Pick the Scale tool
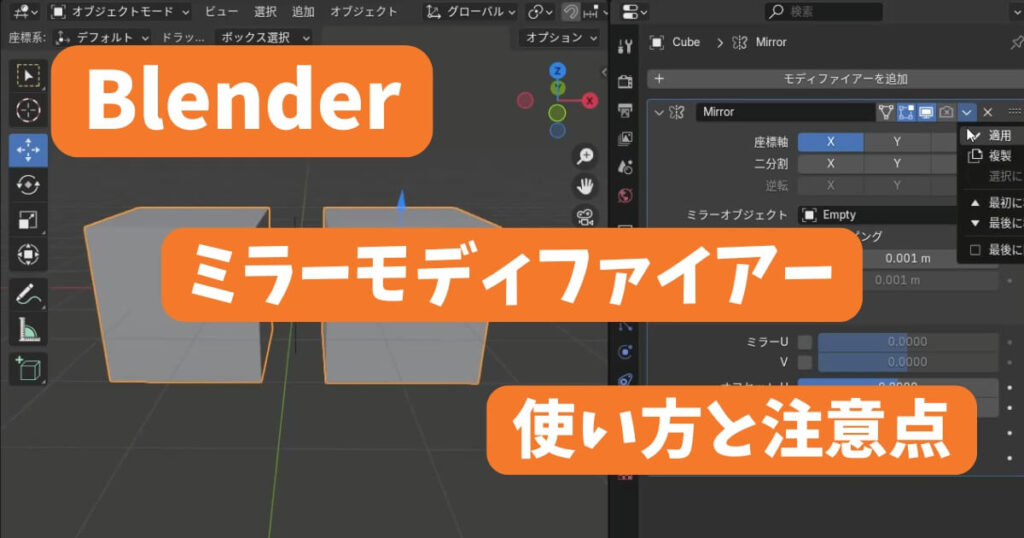This screenshot has width=1024, height=538. 28,220
